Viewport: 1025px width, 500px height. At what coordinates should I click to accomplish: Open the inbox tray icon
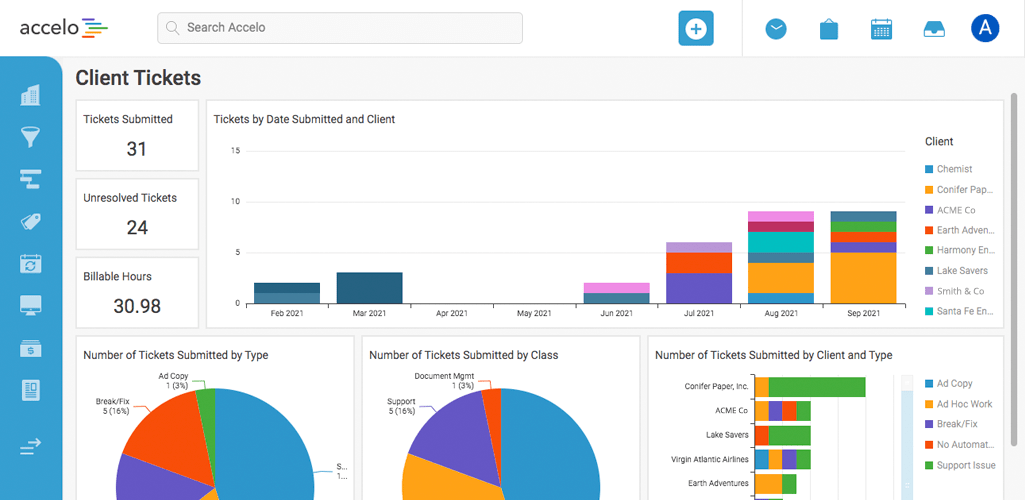[934, 29]
